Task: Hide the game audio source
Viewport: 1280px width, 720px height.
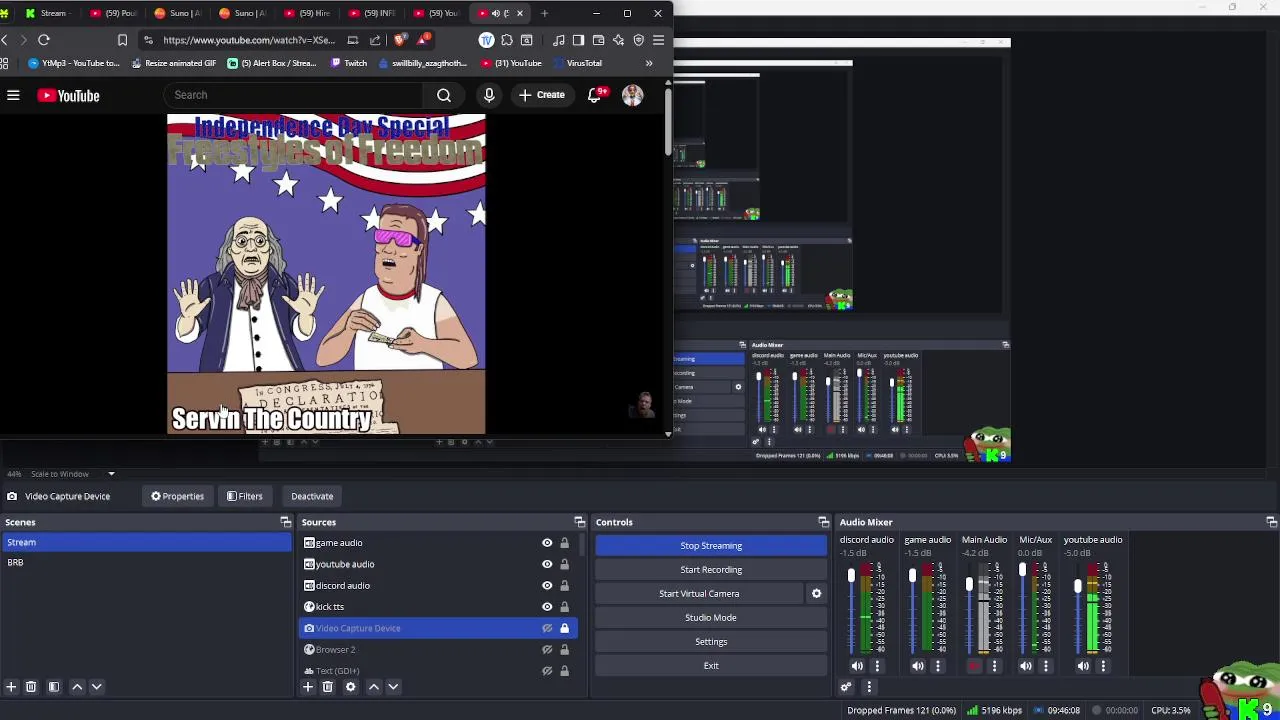Action: coord(547,543)
